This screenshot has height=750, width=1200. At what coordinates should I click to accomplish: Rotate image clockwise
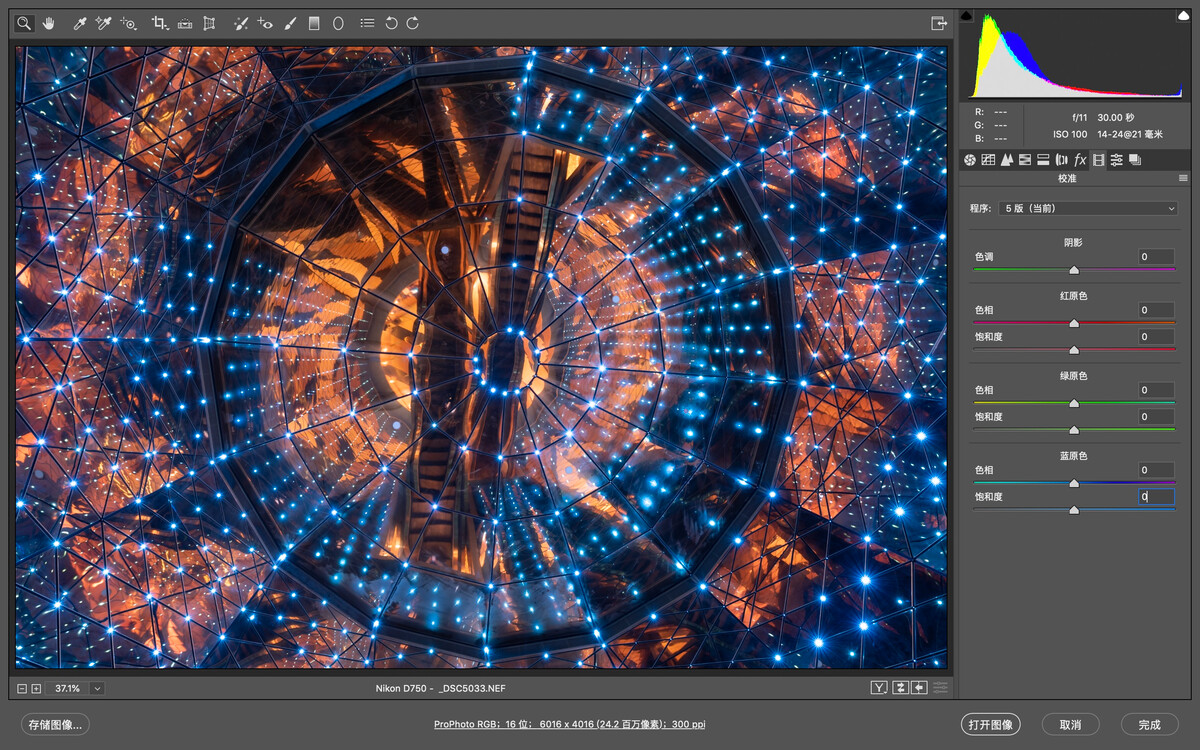413,22
